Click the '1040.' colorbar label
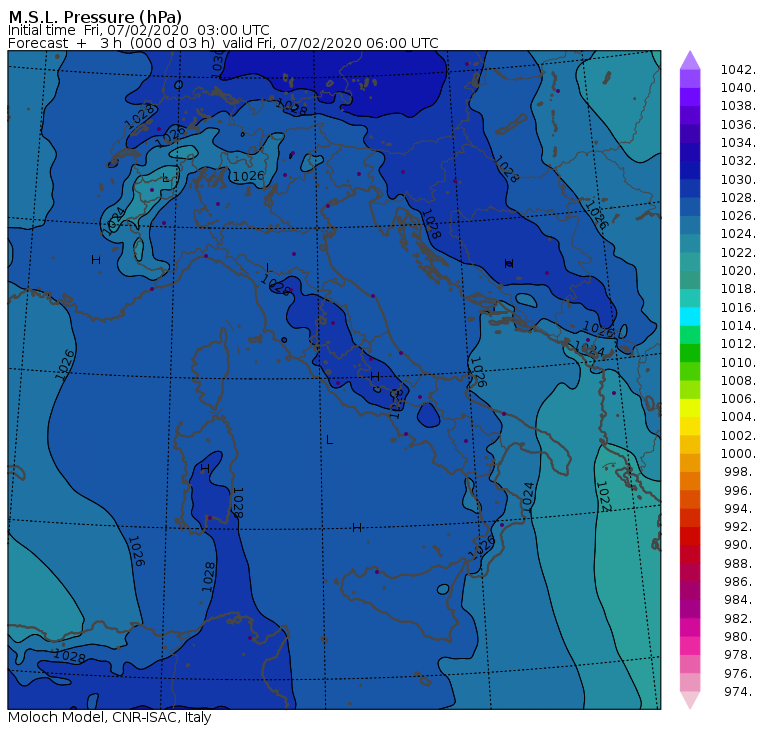The height and width of the screenshot is (731, 760). (738, 88)
